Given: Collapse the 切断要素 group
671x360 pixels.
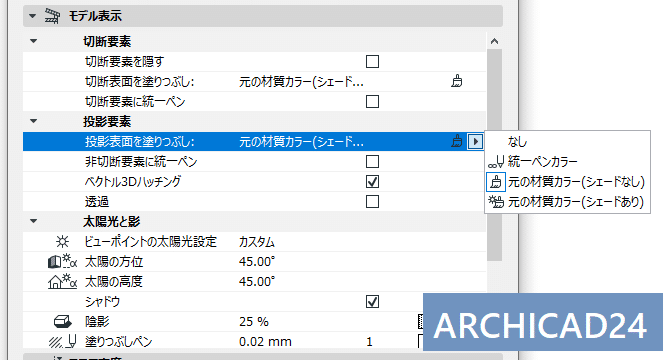Looking at the screenshot, I should point(34,42).
